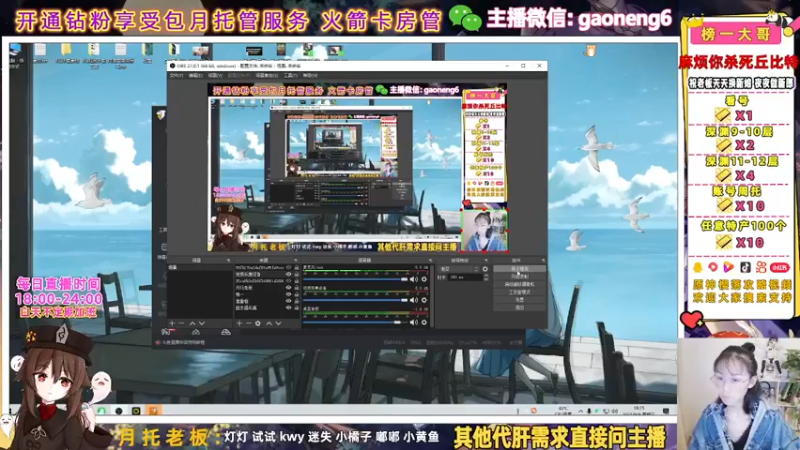The height and width of the screenshot is (450, 800).
Task: Move selected source up
Action: tap(269, 323)
